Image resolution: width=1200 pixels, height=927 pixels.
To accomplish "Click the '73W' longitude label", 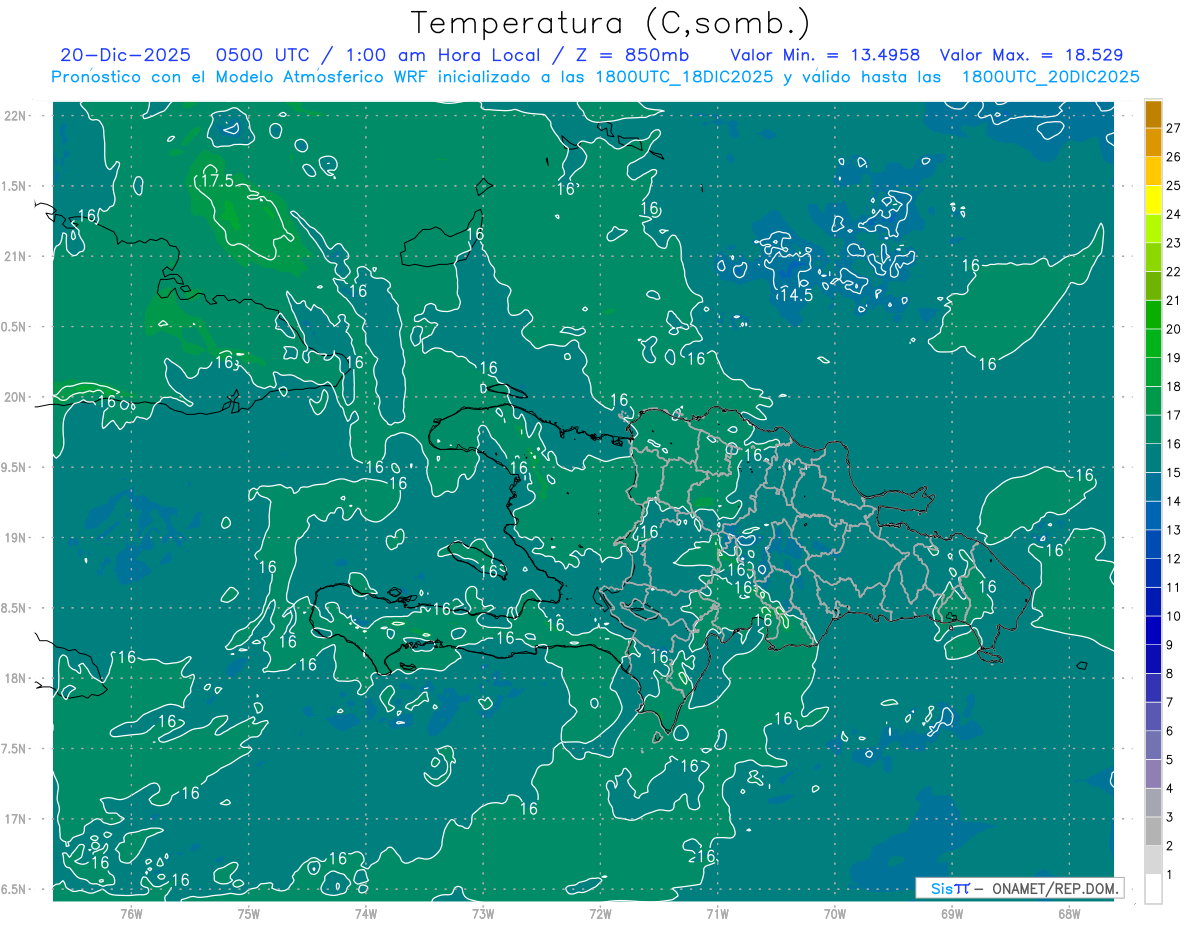I will (483, 913).
